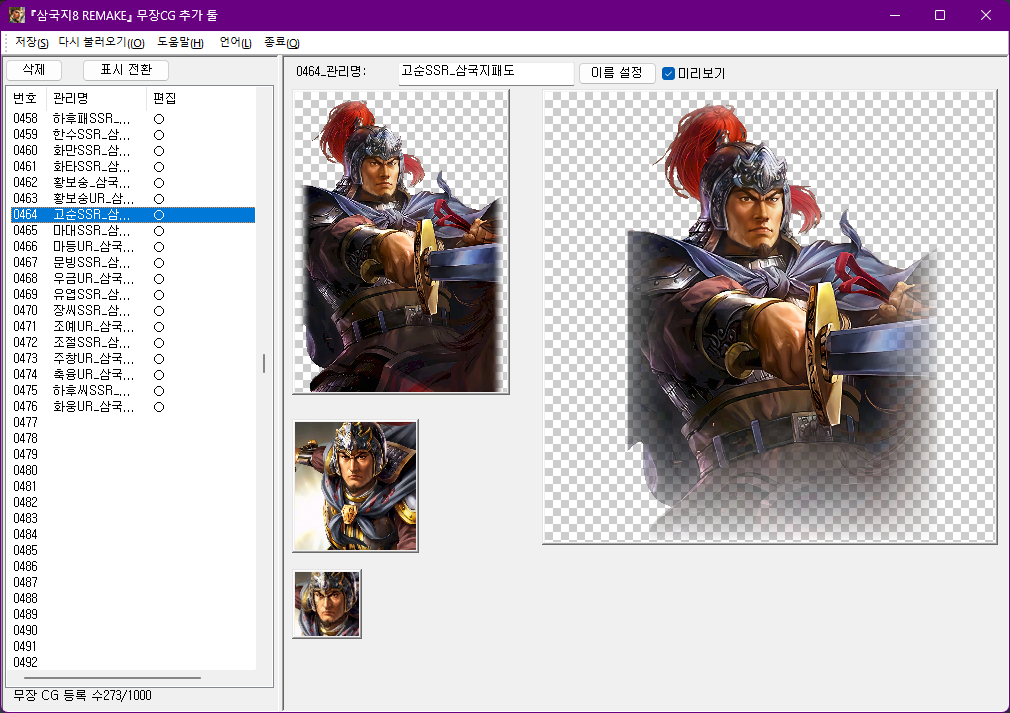
Task: Click the 삭제 button
Action: [x=33, y=70]
